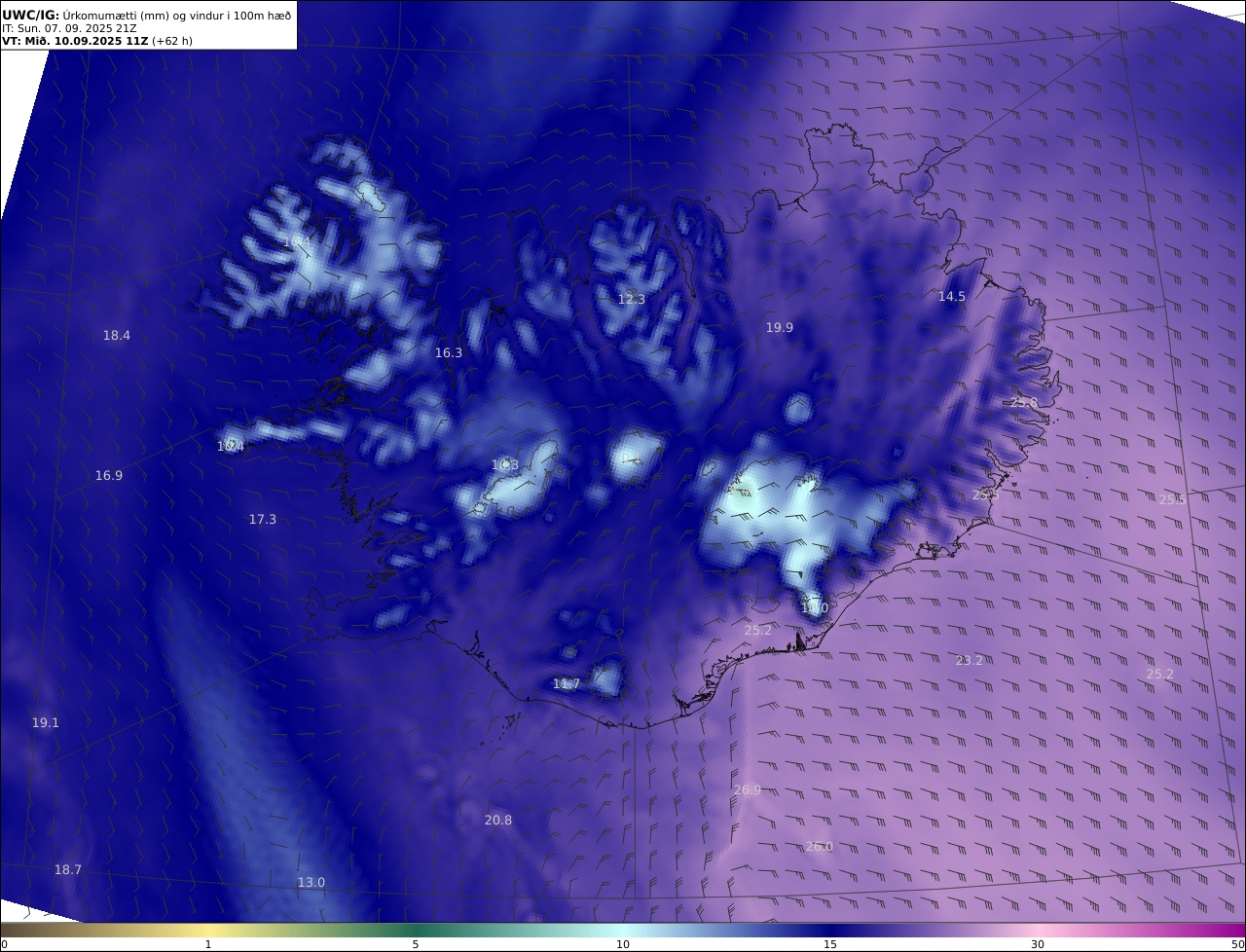Click the 18.7 value label
Screen dimensions: 1246x952
68,870
